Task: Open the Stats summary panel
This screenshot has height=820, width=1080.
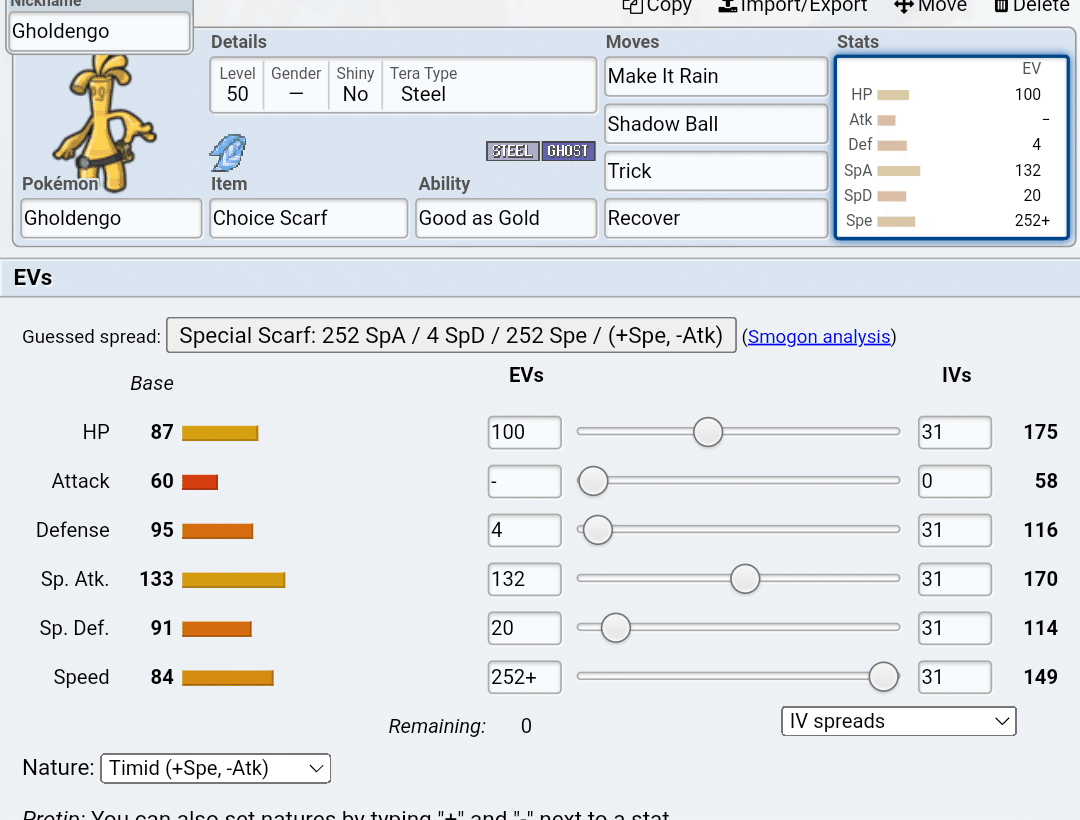Action: [952, 148]
